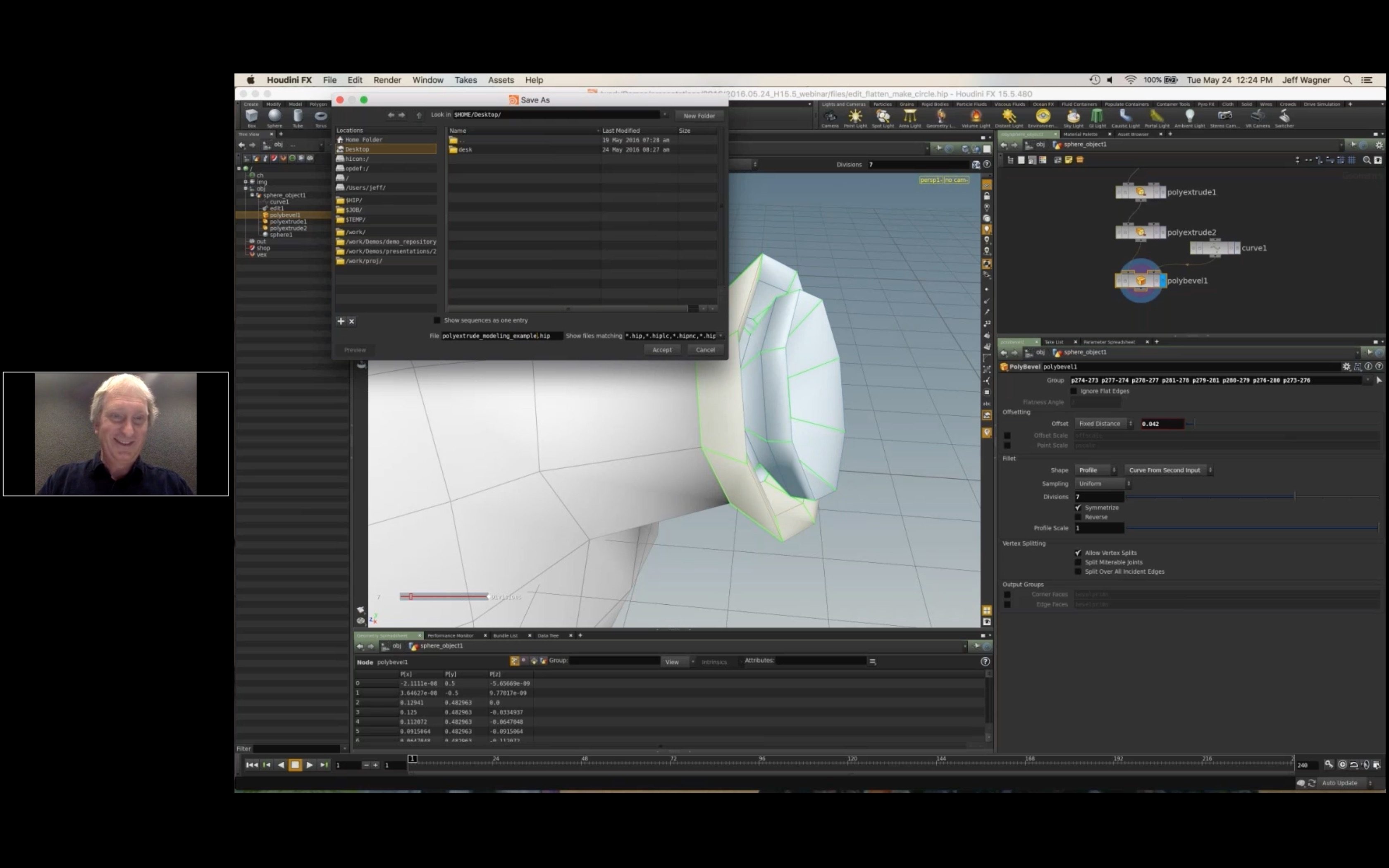Go up one directory in Save As dialog
Viewport: 1389px width, 868px height.
click(419, 115)
